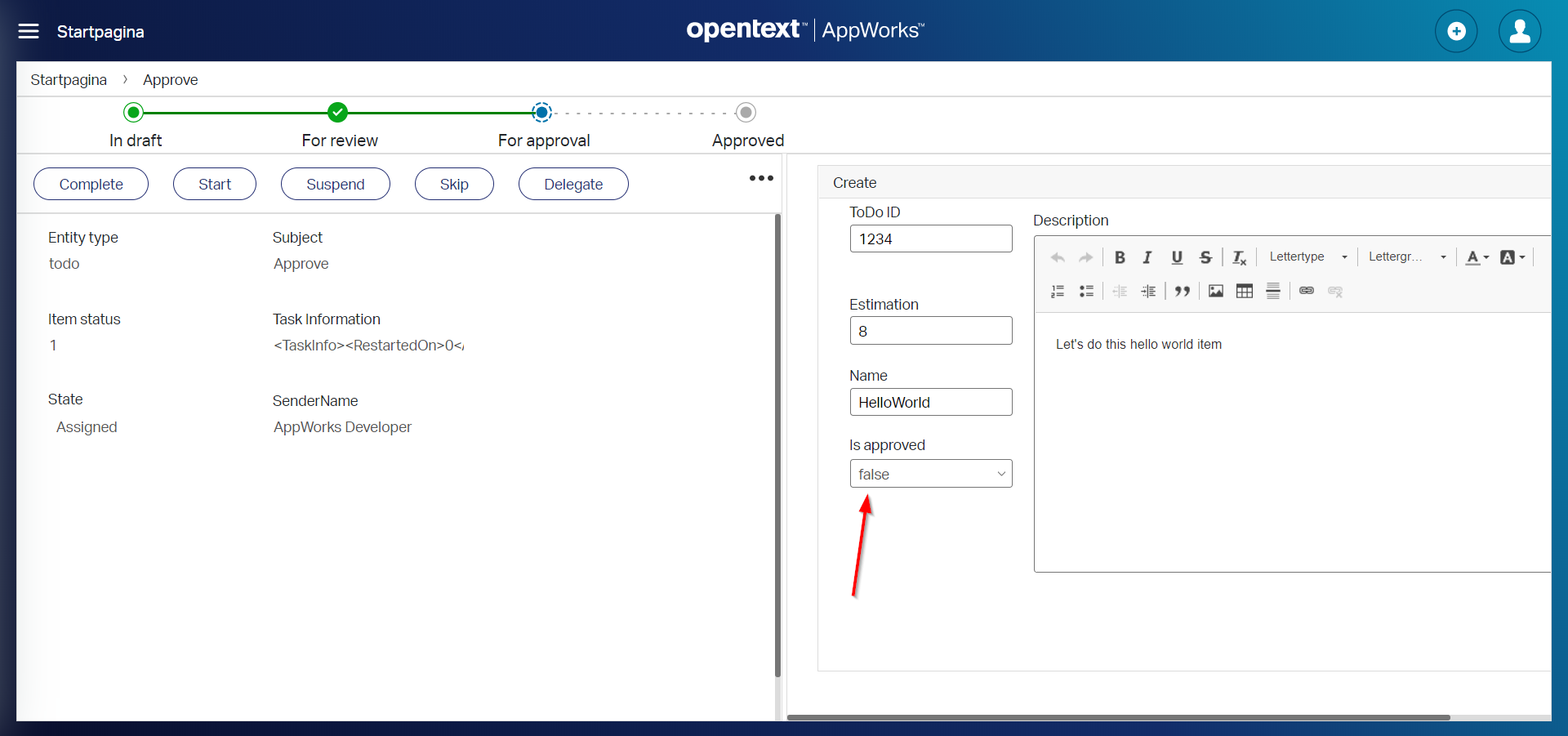Click the Delegate button
Viewport: 1568px width, 736px height.
573,184
